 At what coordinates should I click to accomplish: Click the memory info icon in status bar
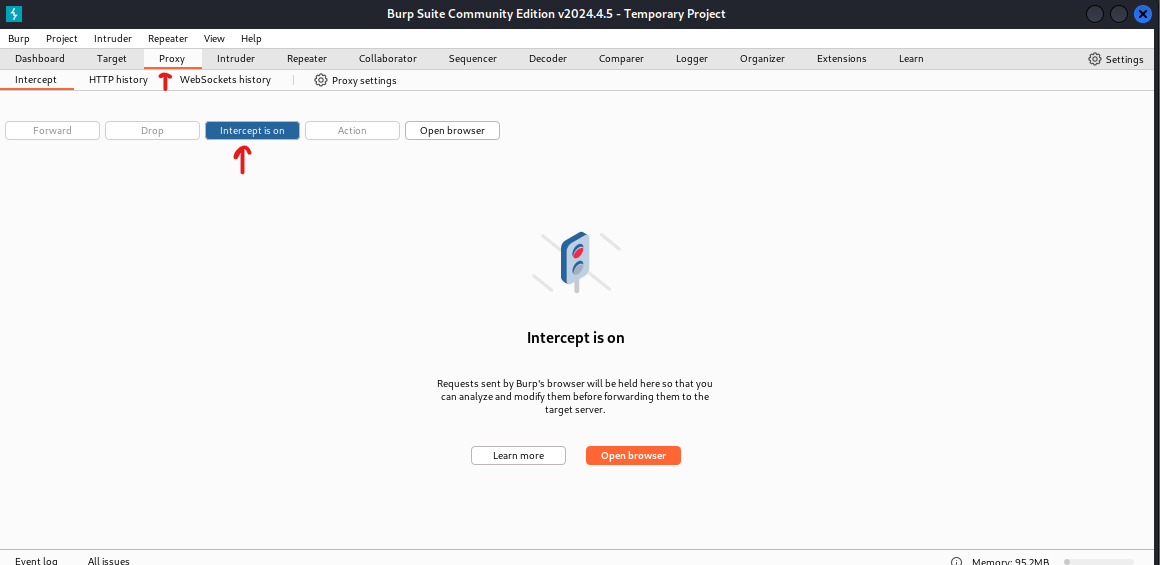click(956, 562)
